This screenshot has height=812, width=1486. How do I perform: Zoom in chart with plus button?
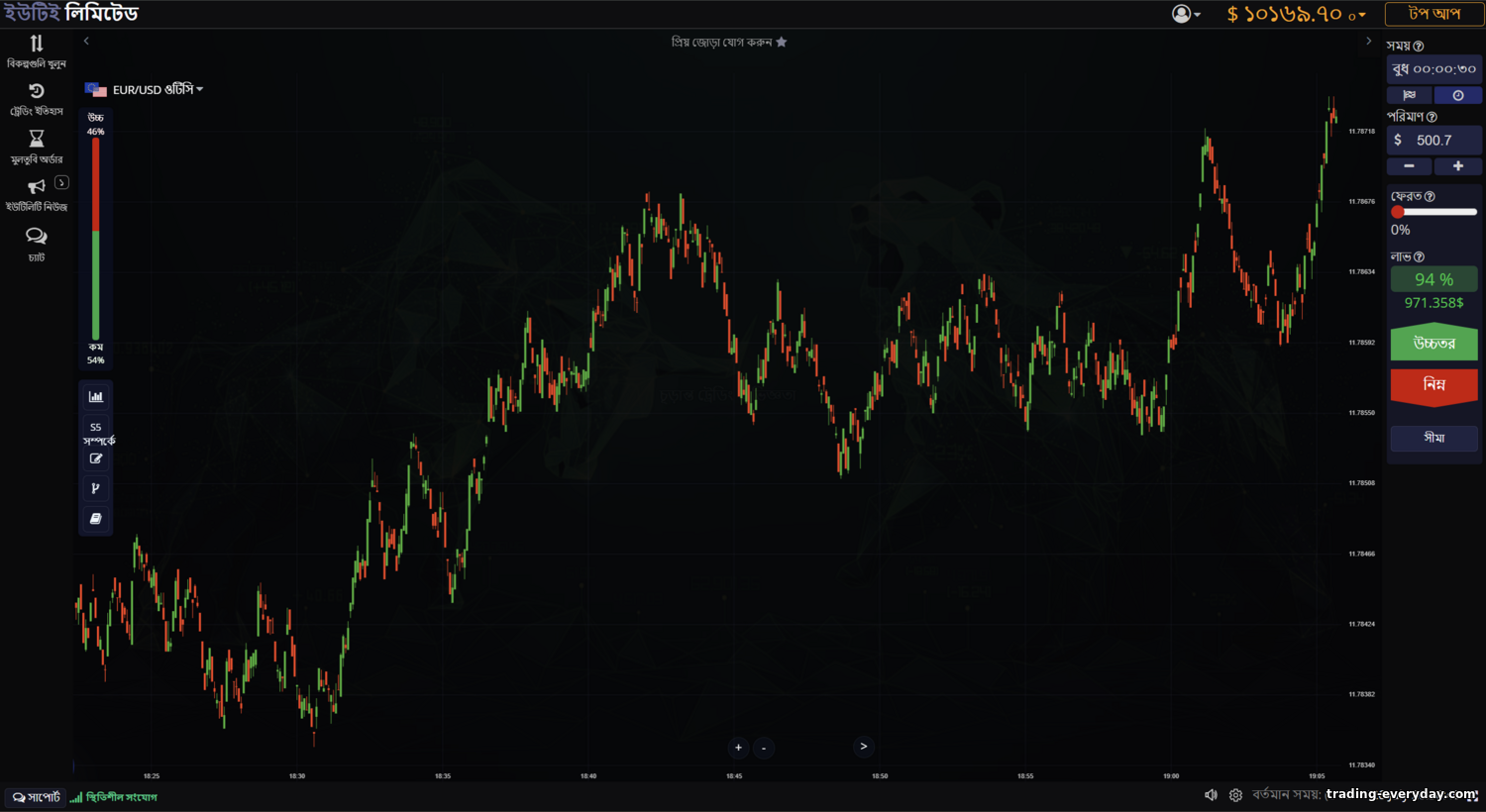738,748
